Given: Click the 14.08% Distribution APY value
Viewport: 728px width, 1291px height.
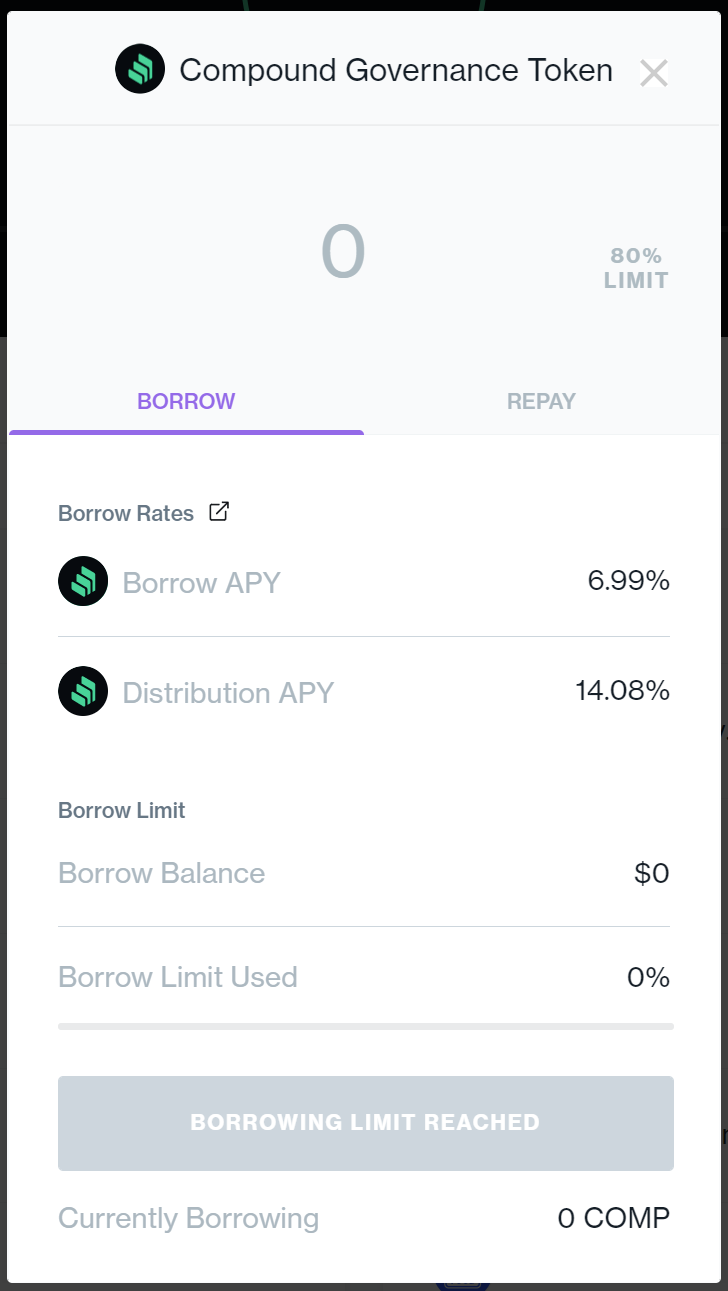Looking at the screenshot, I should [x=622, y=691].
